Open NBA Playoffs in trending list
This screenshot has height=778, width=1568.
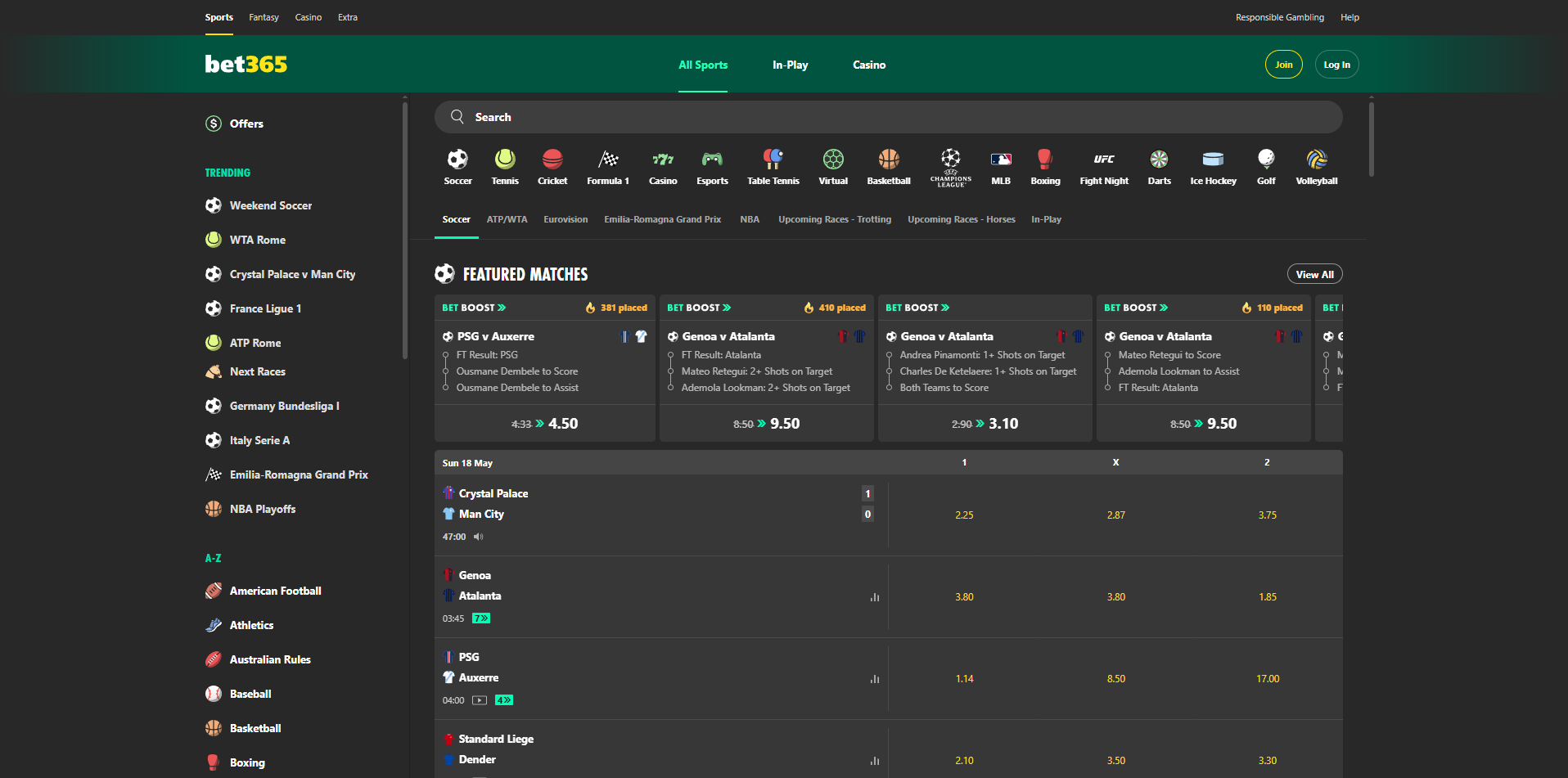click(x=263, y=509)
